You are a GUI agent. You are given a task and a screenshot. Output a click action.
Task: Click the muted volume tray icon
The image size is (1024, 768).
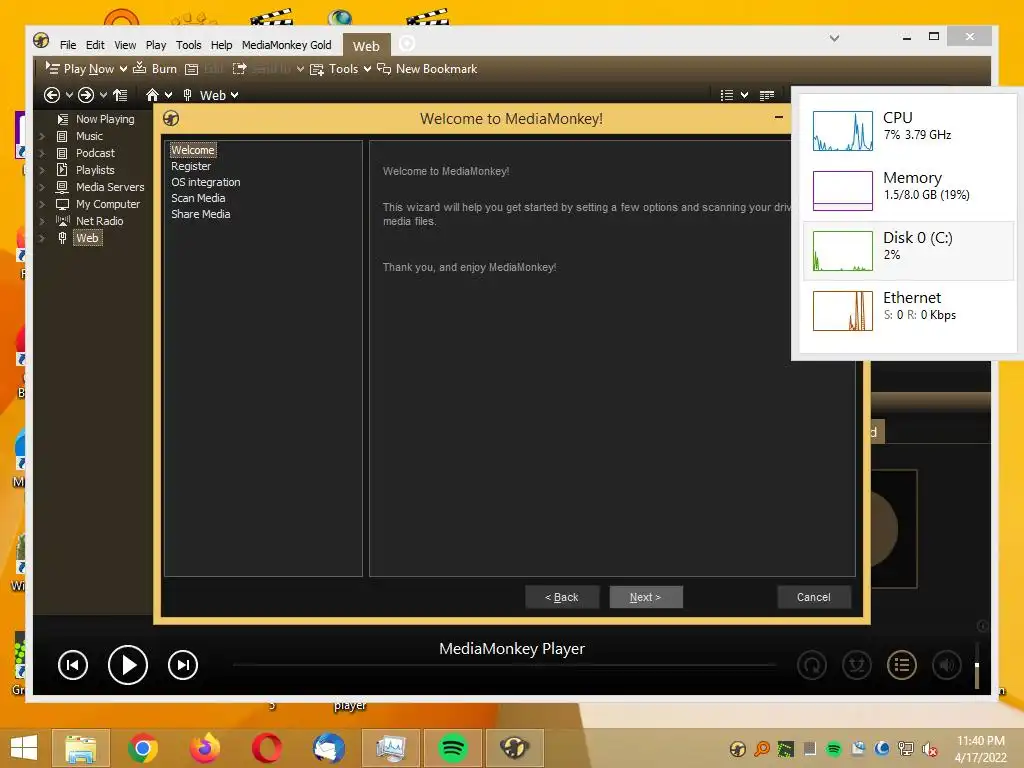(929, 749)
